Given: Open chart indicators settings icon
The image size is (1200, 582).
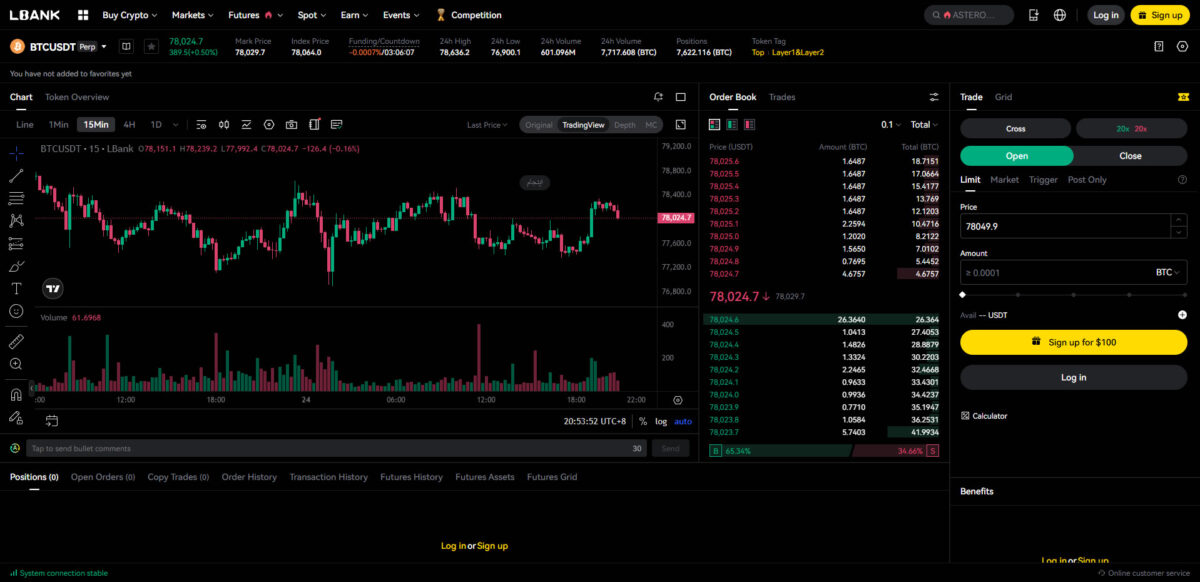Looking at the screenshot, I should click(201, 125).
